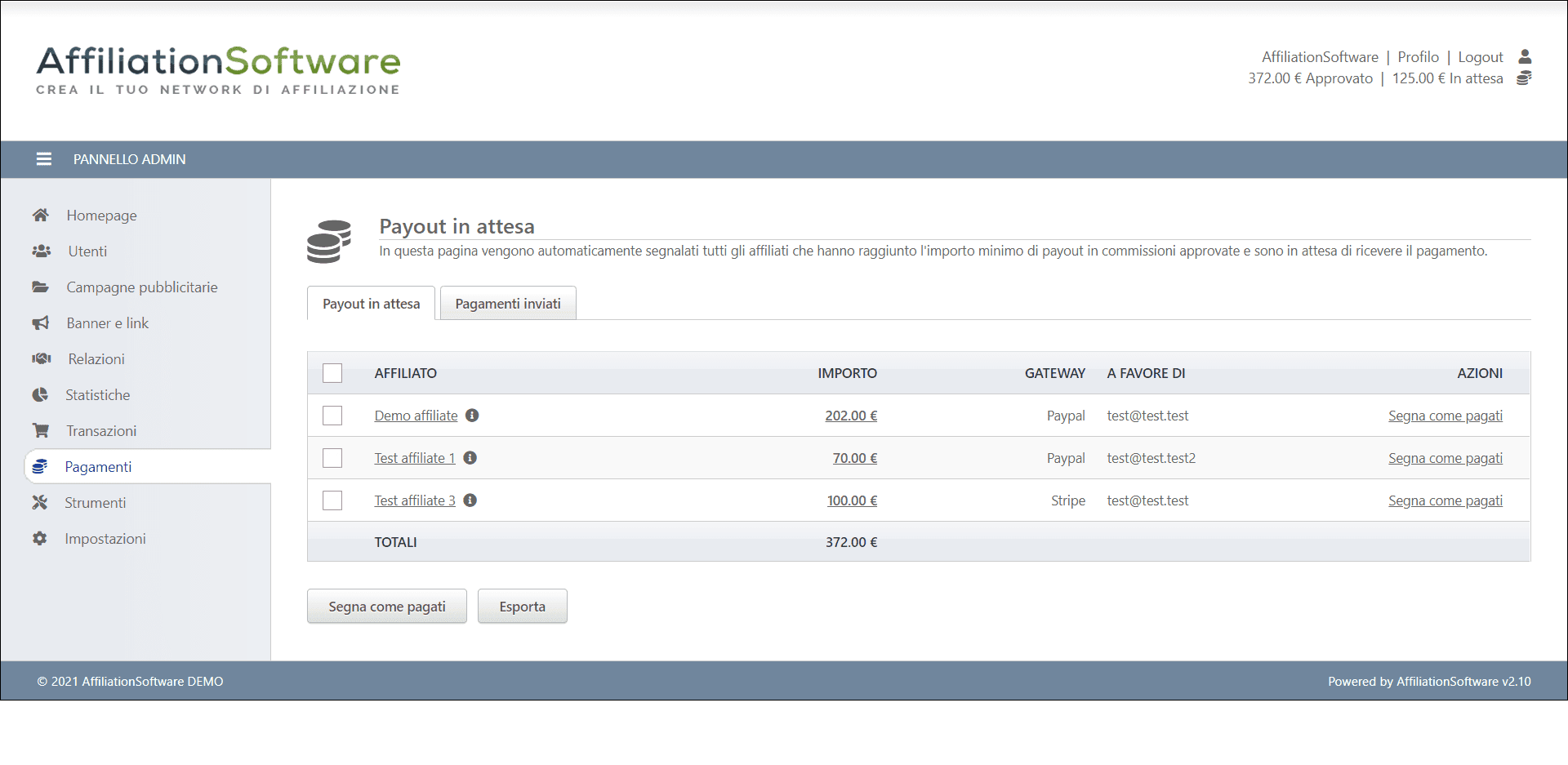
Task: Check the Test affiliate 3 row checkbox
Action: [x=332, y=500]
